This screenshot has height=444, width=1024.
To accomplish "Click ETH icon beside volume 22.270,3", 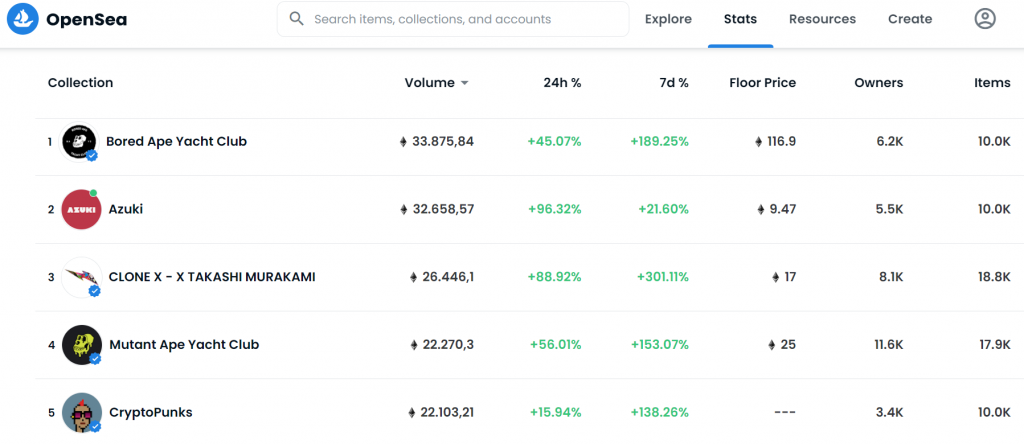I will (x=413, y=345).
